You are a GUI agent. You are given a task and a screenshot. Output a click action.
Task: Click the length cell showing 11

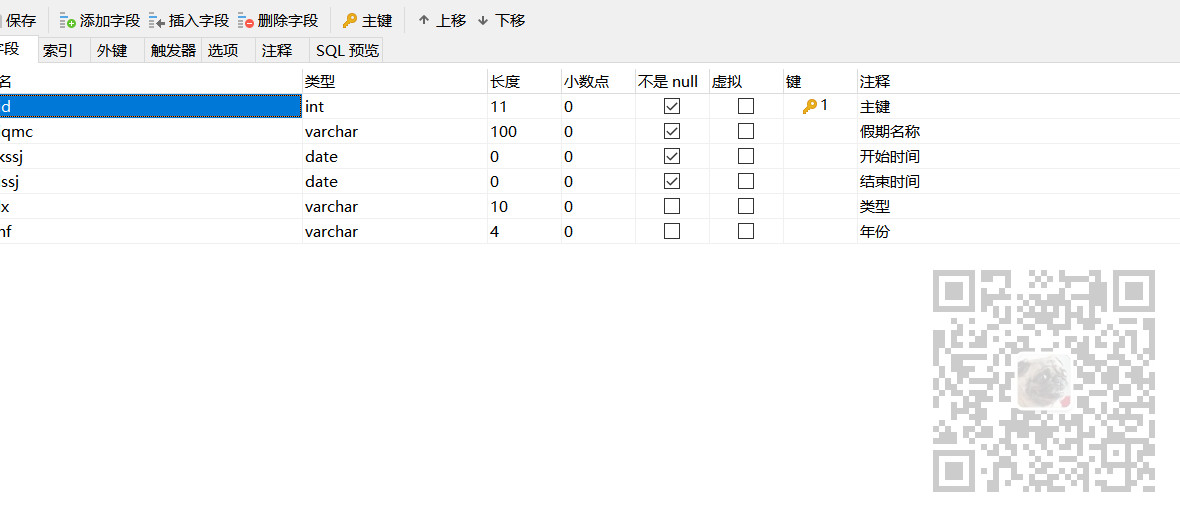[524, 106]
